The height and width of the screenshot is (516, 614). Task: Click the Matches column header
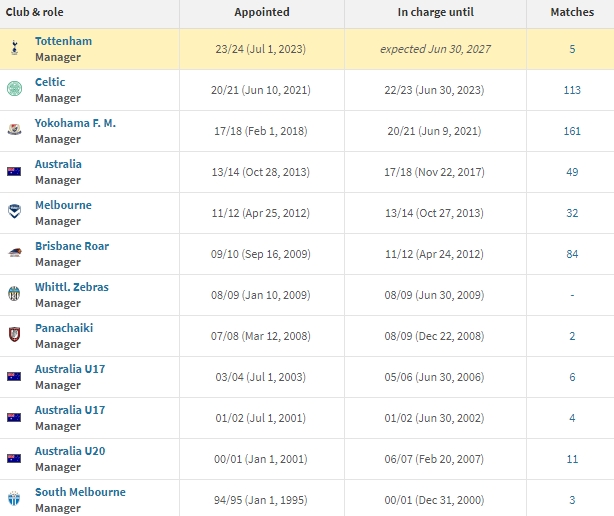[x=572, y=12]
